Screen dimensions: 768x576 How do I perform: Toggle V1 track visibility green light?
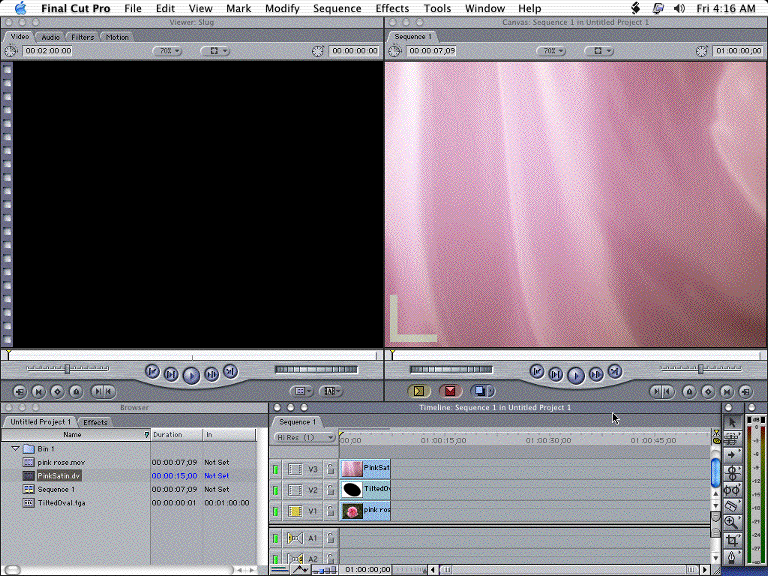pos(276,511)
